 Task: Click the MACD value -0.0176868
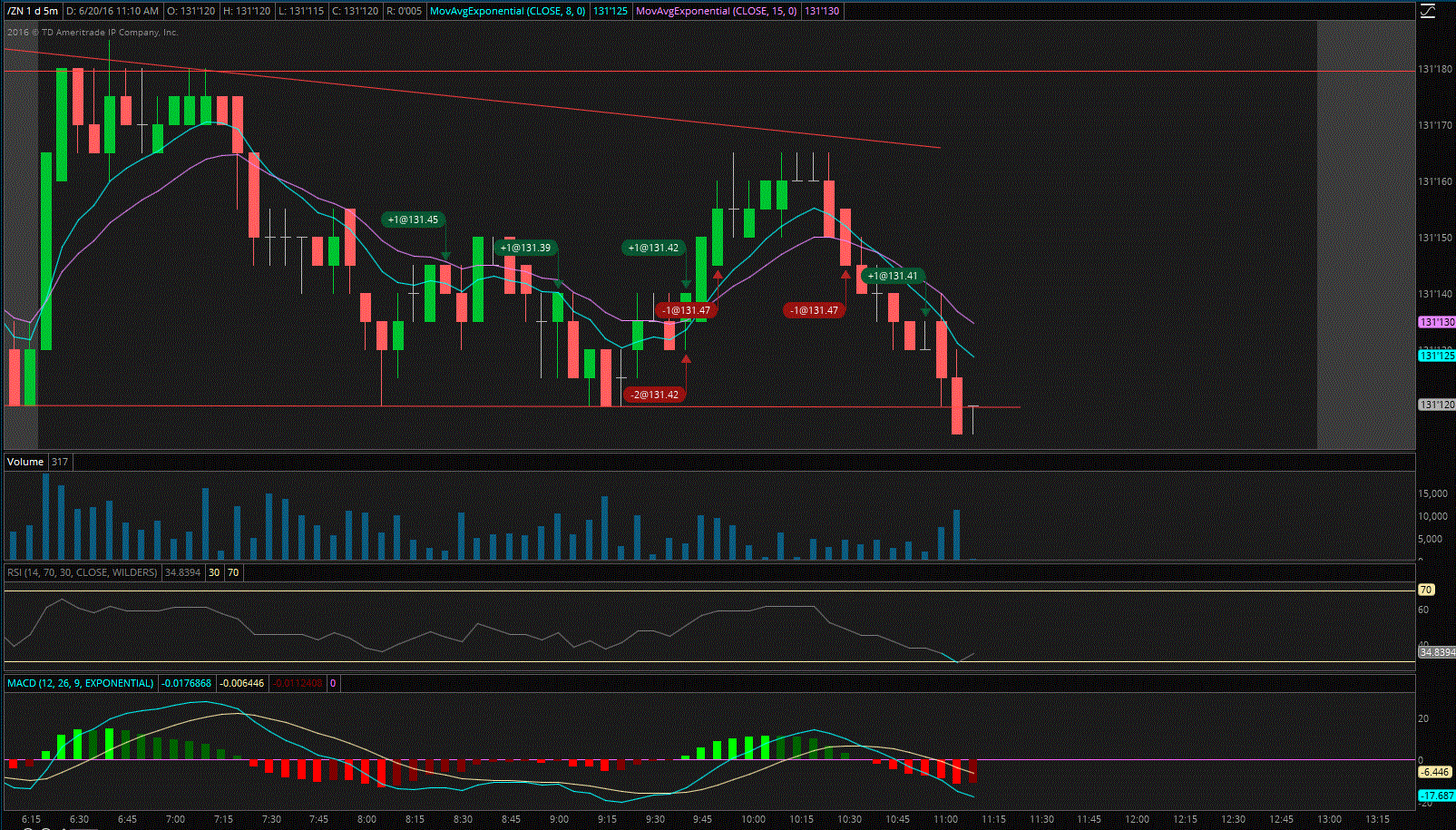coord(187,683)
